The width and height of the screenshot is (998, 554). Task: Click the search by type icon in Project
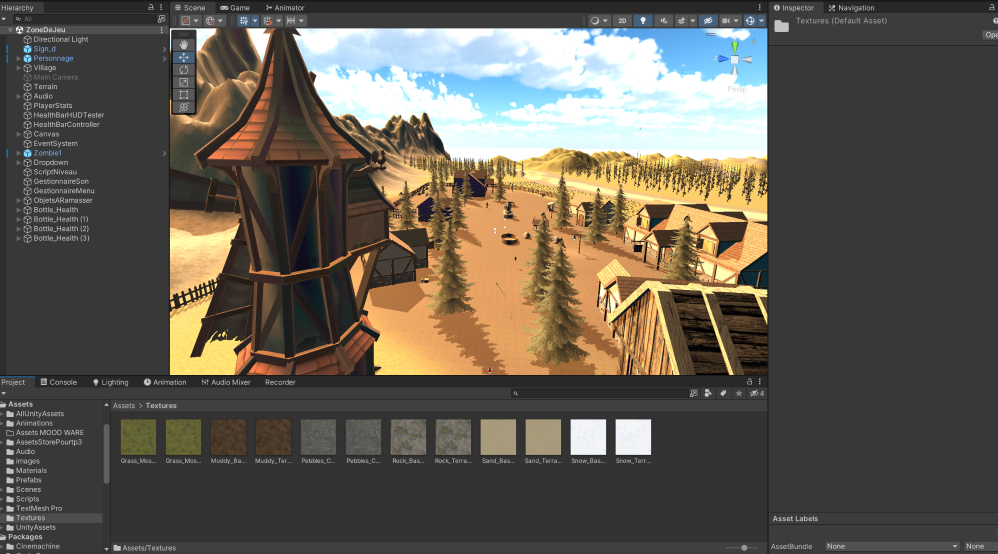point(708,393)
